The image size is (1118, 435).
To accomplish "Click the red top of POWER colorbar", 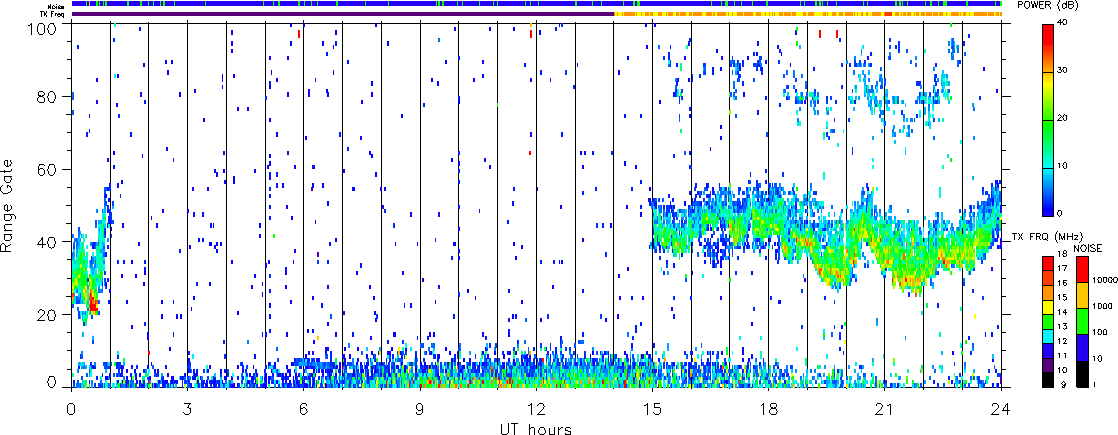I will 1047,36.
